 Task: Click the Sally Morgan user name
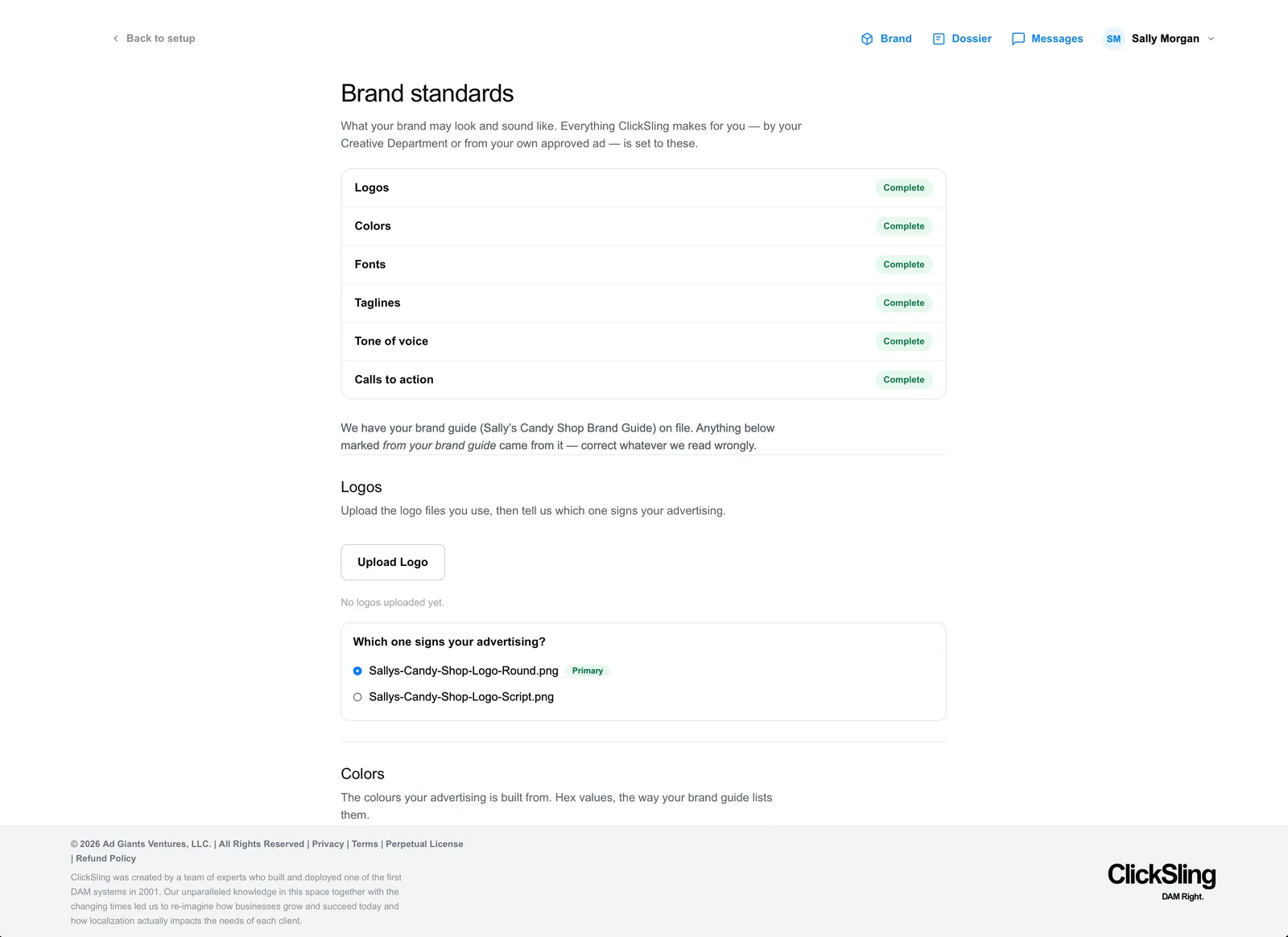click(1165, 39)
